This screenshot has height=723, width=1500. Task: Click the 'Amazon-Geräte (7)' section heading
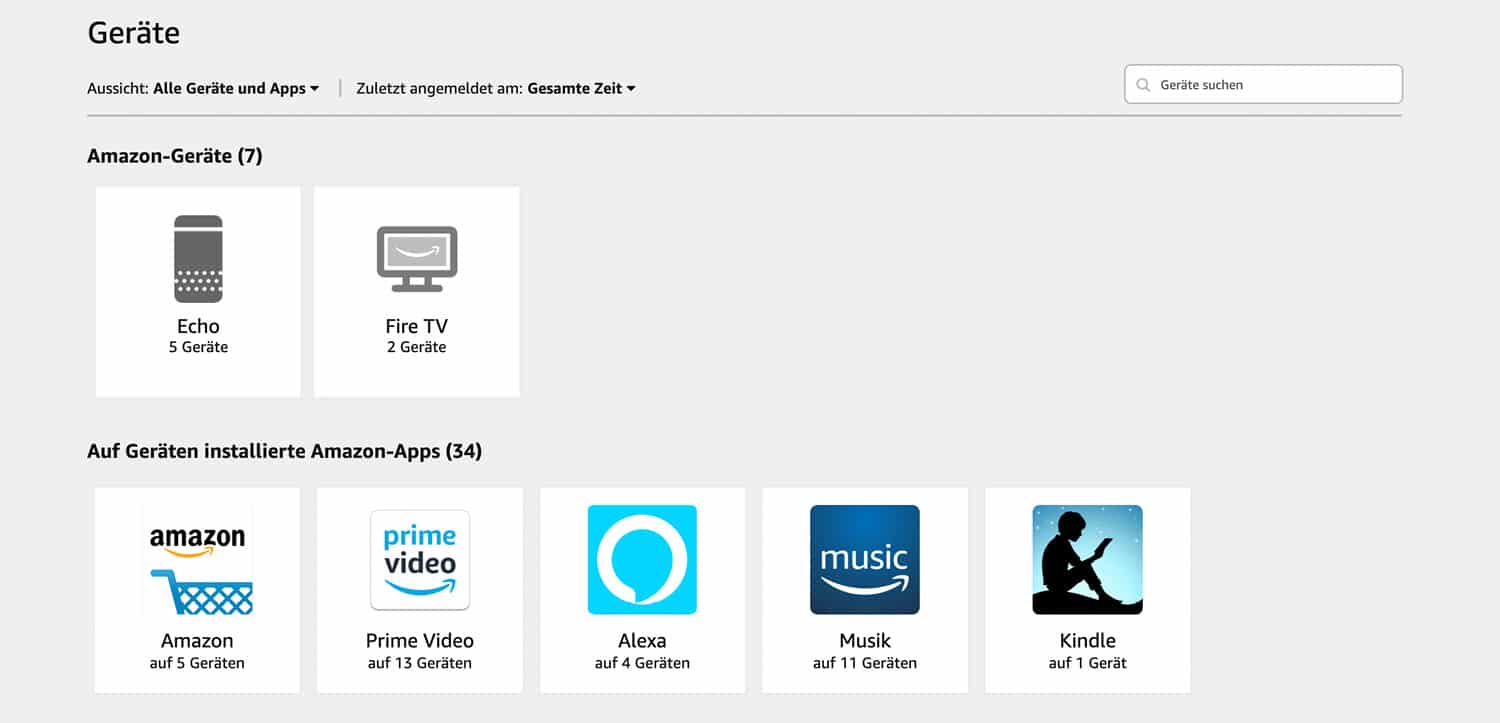coord(175,156)
